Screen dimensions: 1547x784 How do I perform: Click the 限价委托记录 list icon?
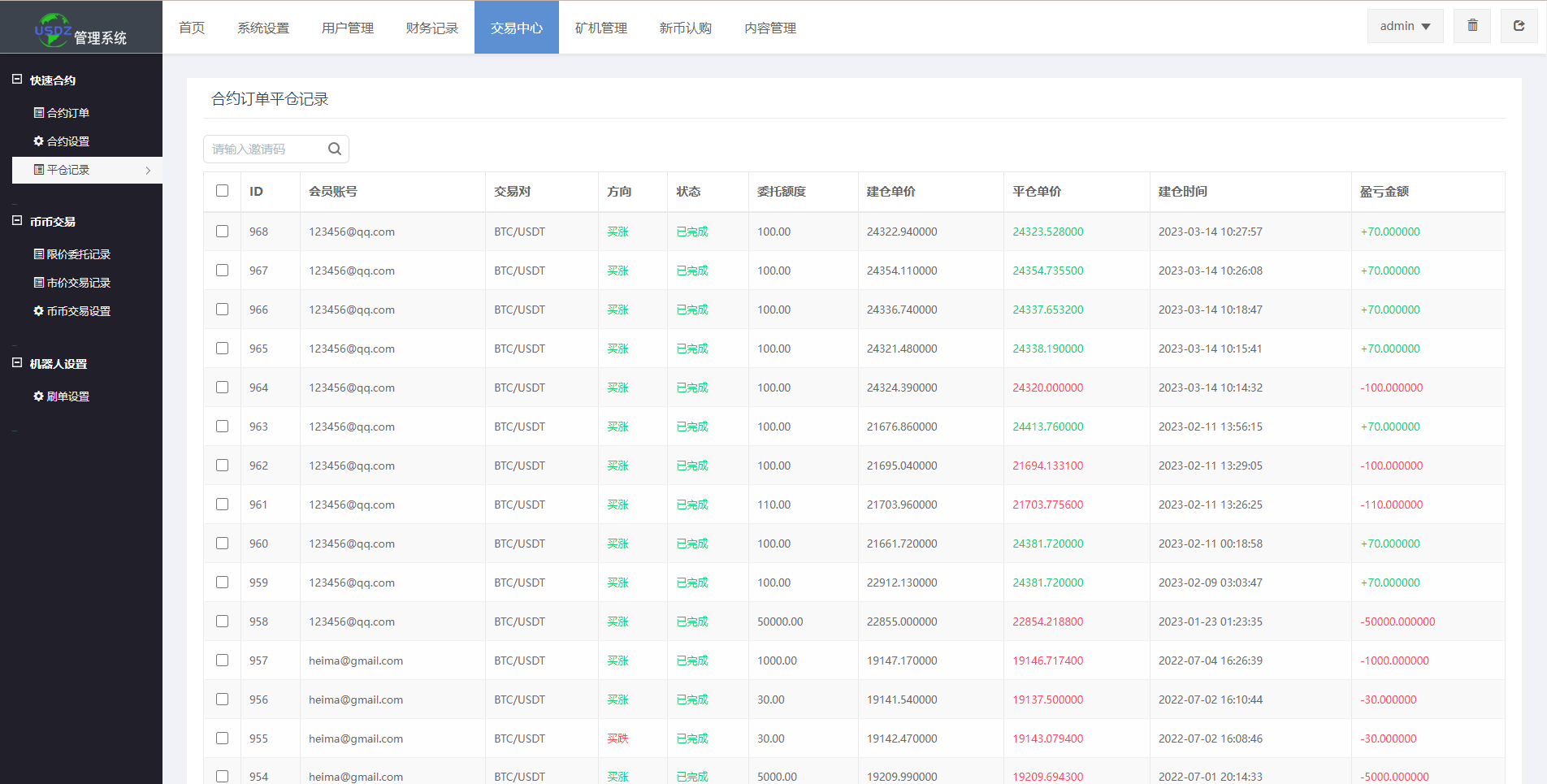click(x=38, y=254)
